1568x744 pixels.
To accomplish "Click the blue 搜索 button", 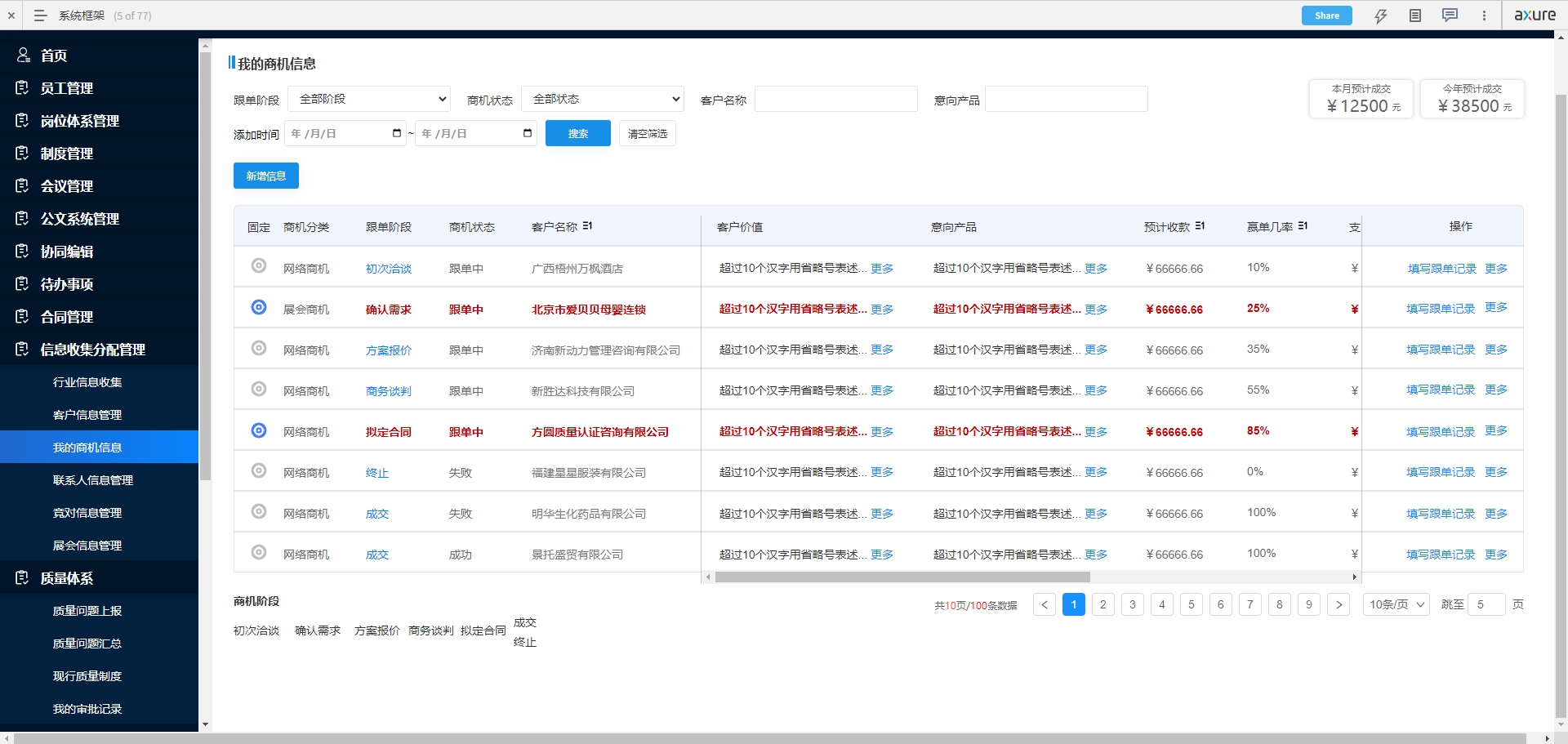I will click(578, 133).
